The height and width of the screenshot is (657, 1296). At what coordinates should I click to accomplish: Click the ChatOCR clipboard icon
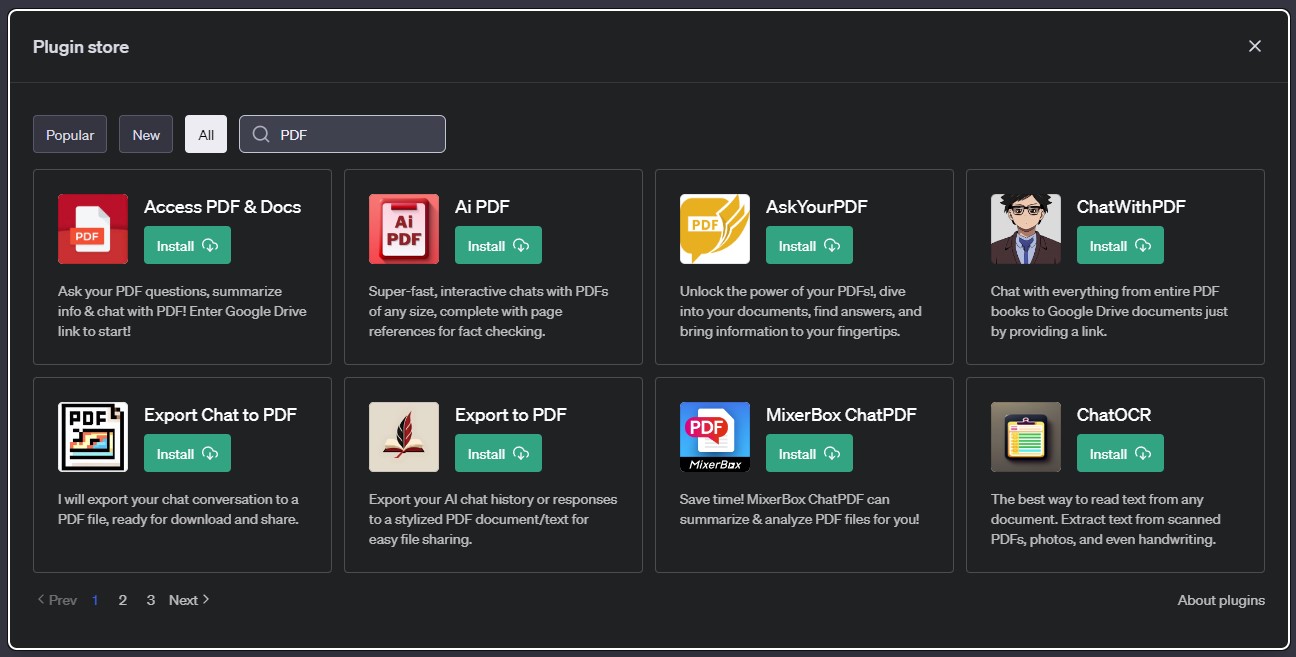pos(1026,437)
